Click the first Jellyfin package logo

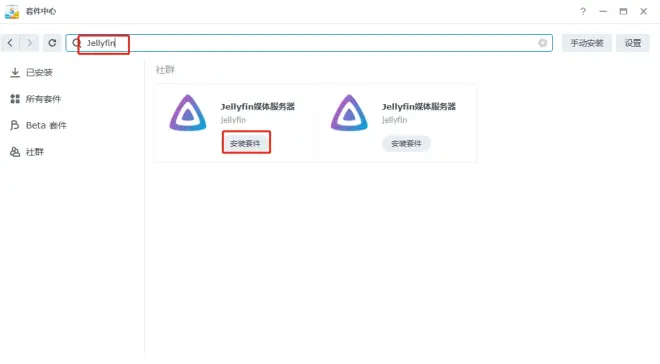coord(188,113)
